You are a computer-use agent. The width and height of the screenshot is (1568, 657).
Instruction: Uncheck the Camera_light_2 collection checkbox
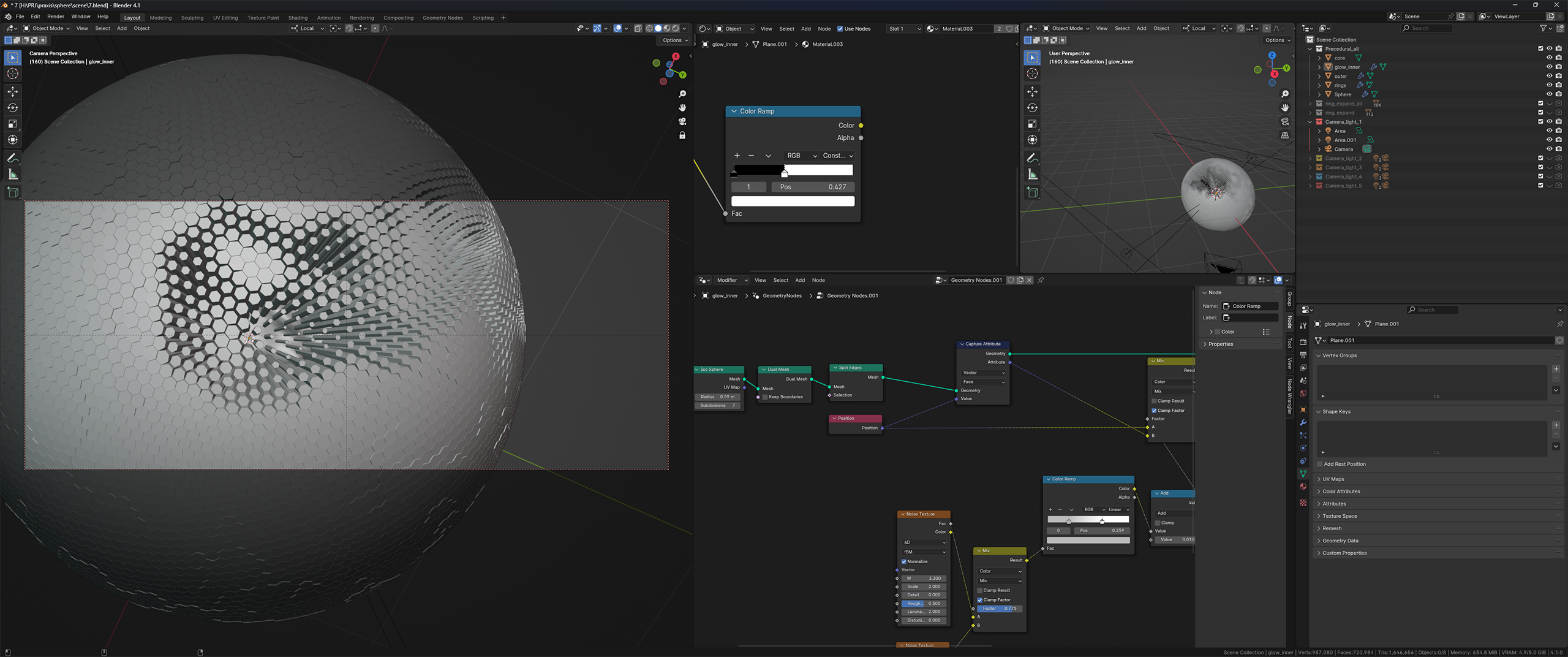coord(1540,158)
